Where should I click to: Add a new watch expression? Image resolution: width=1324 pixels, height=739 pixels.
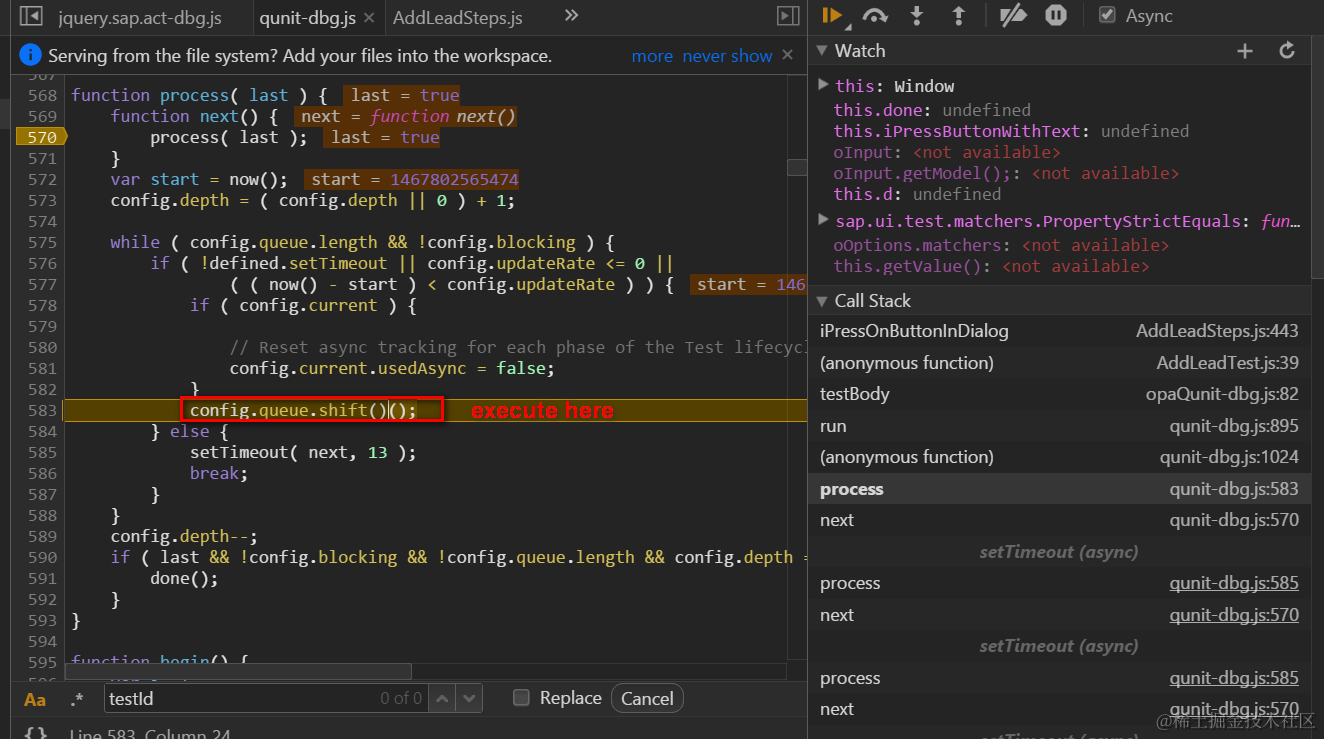click(1245, 51)
